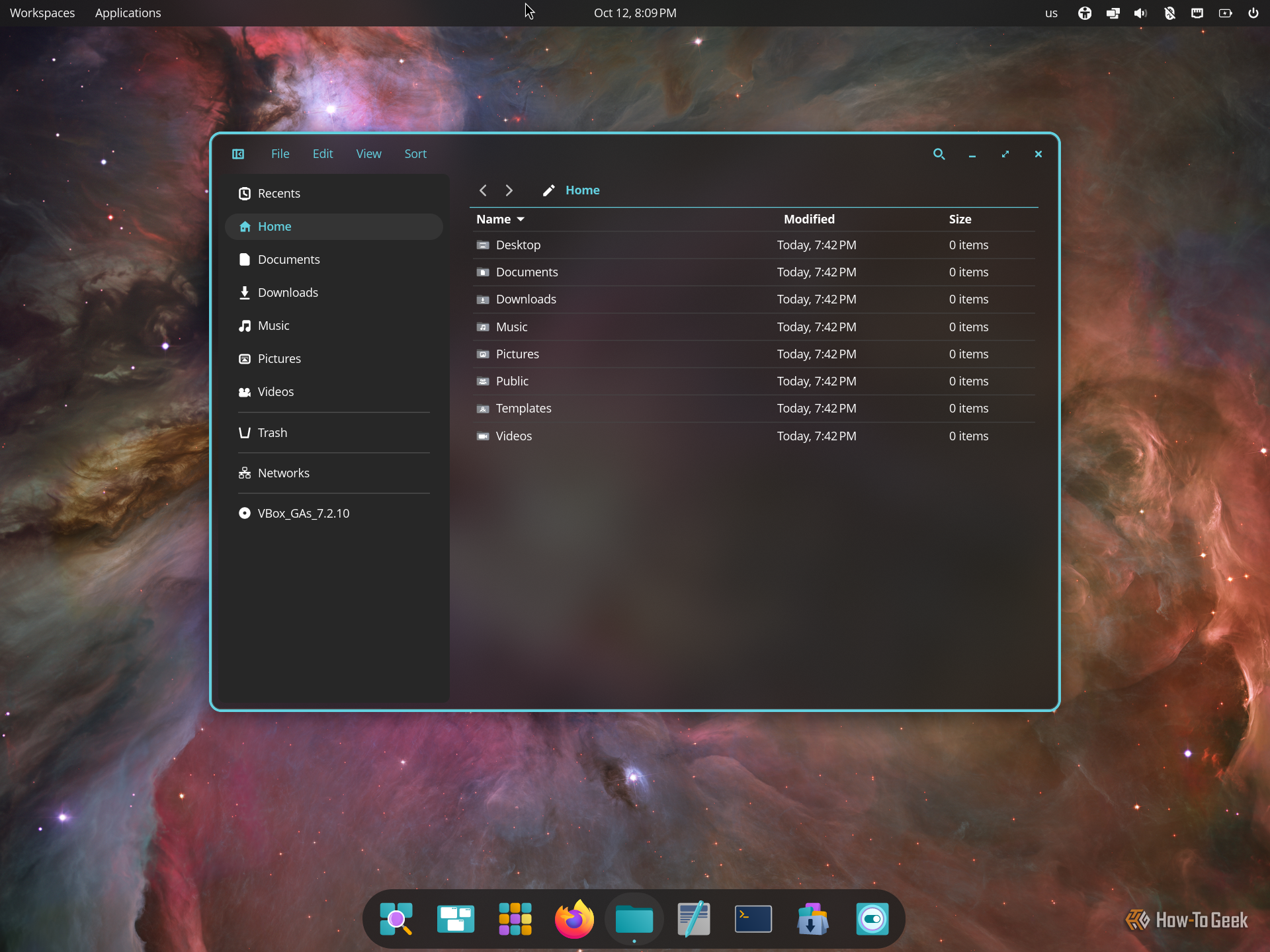Click the Templates row's Today, 7:42 PM
This screenshot has width=1270, height=952.
(817, 409)
